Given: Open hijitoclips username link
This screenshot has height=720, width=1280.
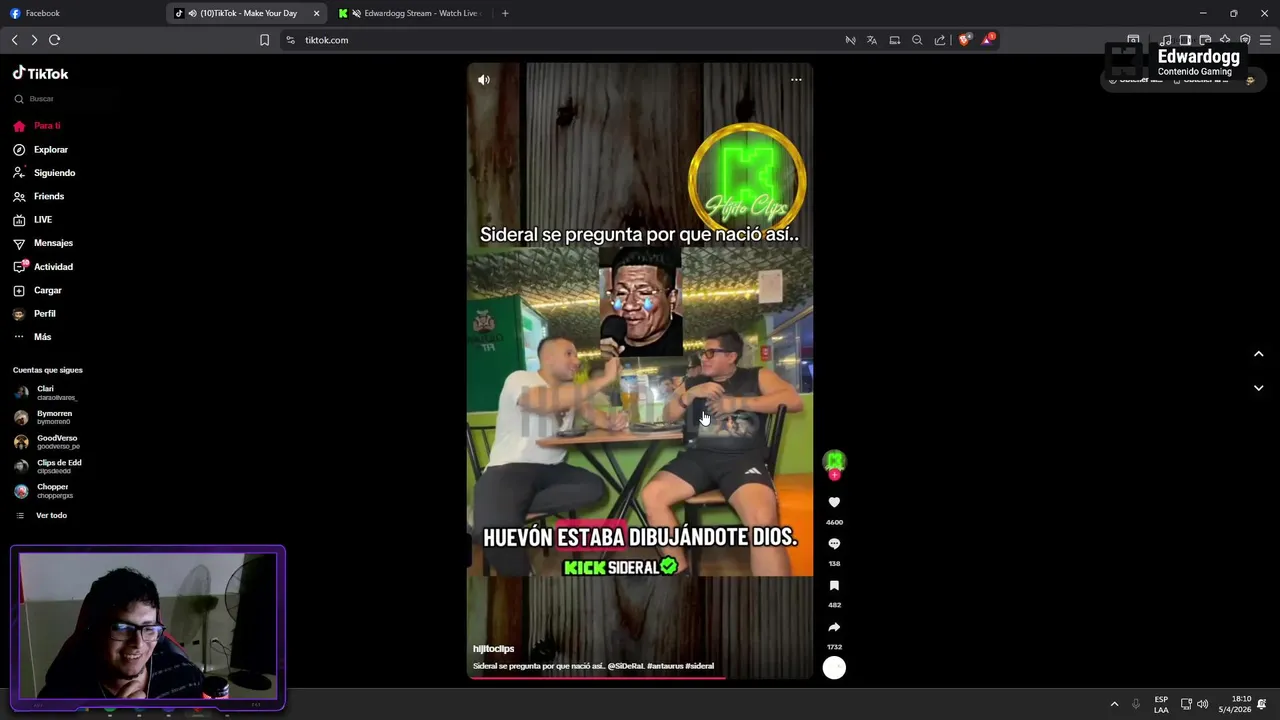Looking at the screenshot, I should pos(493,649).
